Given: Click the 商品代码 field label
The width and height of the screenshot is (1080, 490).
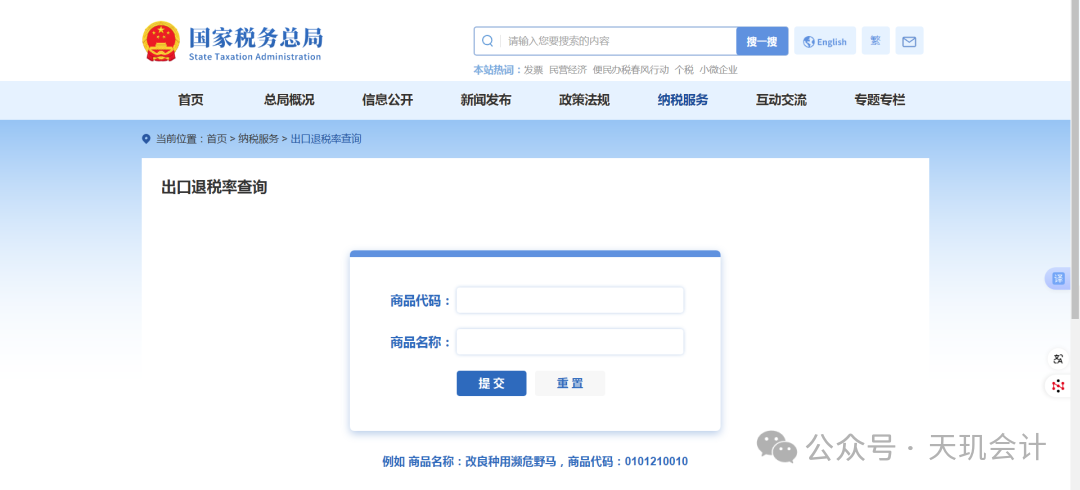Looking at the screenshot, I should click(x=420, y=301).
